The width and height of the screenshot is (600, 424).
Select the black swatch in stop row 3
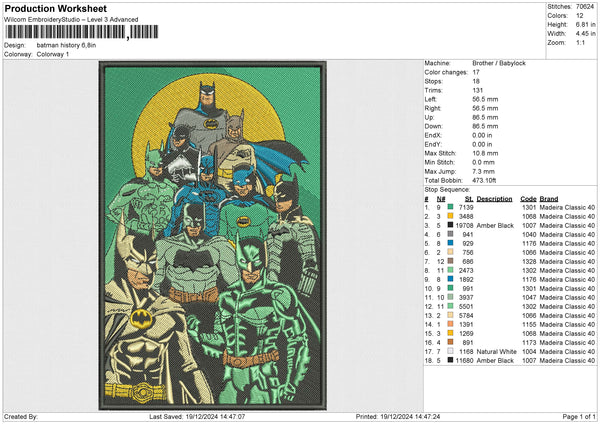click(x=450, y=225)
